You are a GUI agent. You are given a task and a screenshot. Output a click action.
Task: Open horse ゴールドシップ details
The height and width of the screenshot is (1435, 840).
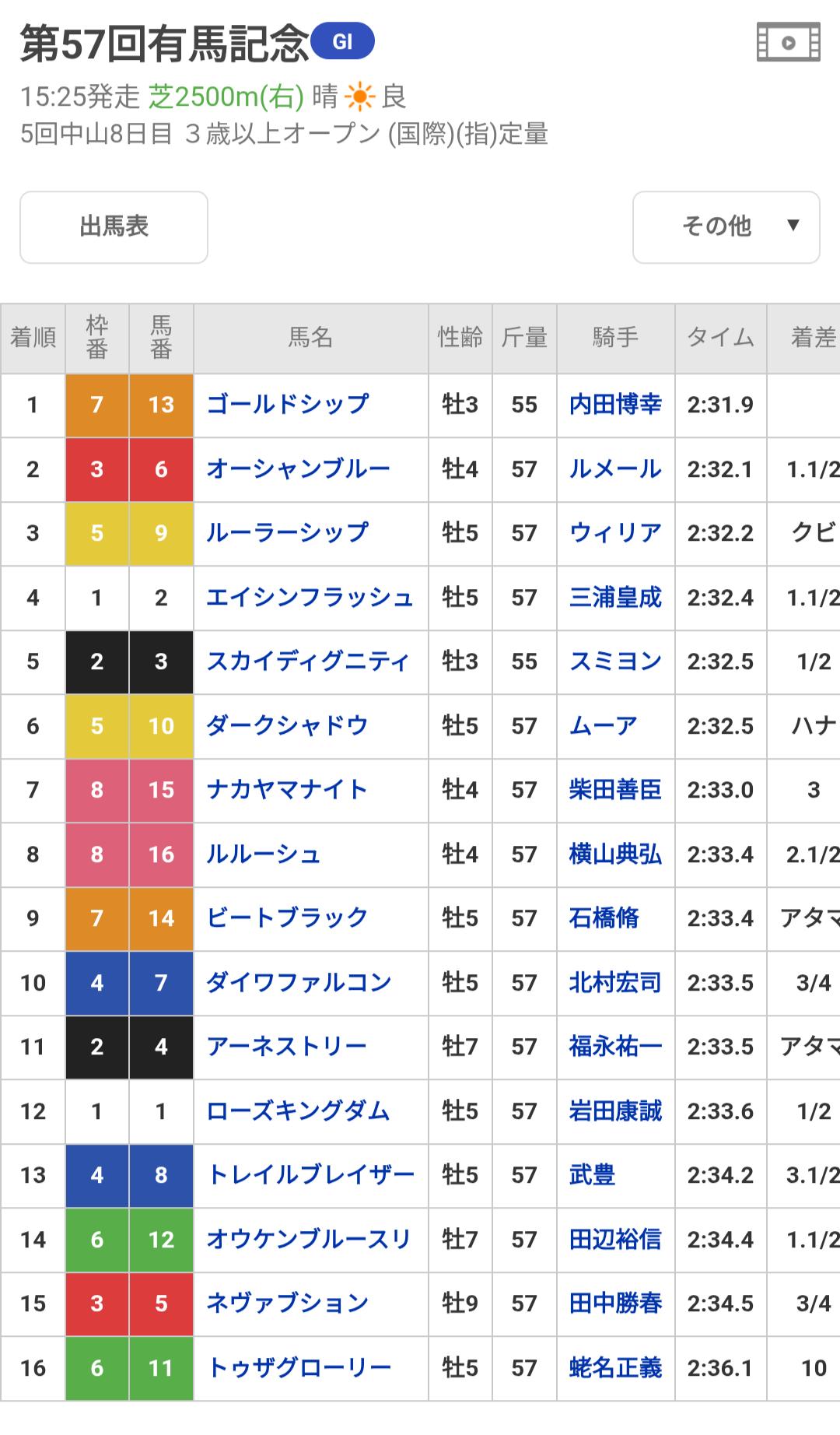click(287, 405)
